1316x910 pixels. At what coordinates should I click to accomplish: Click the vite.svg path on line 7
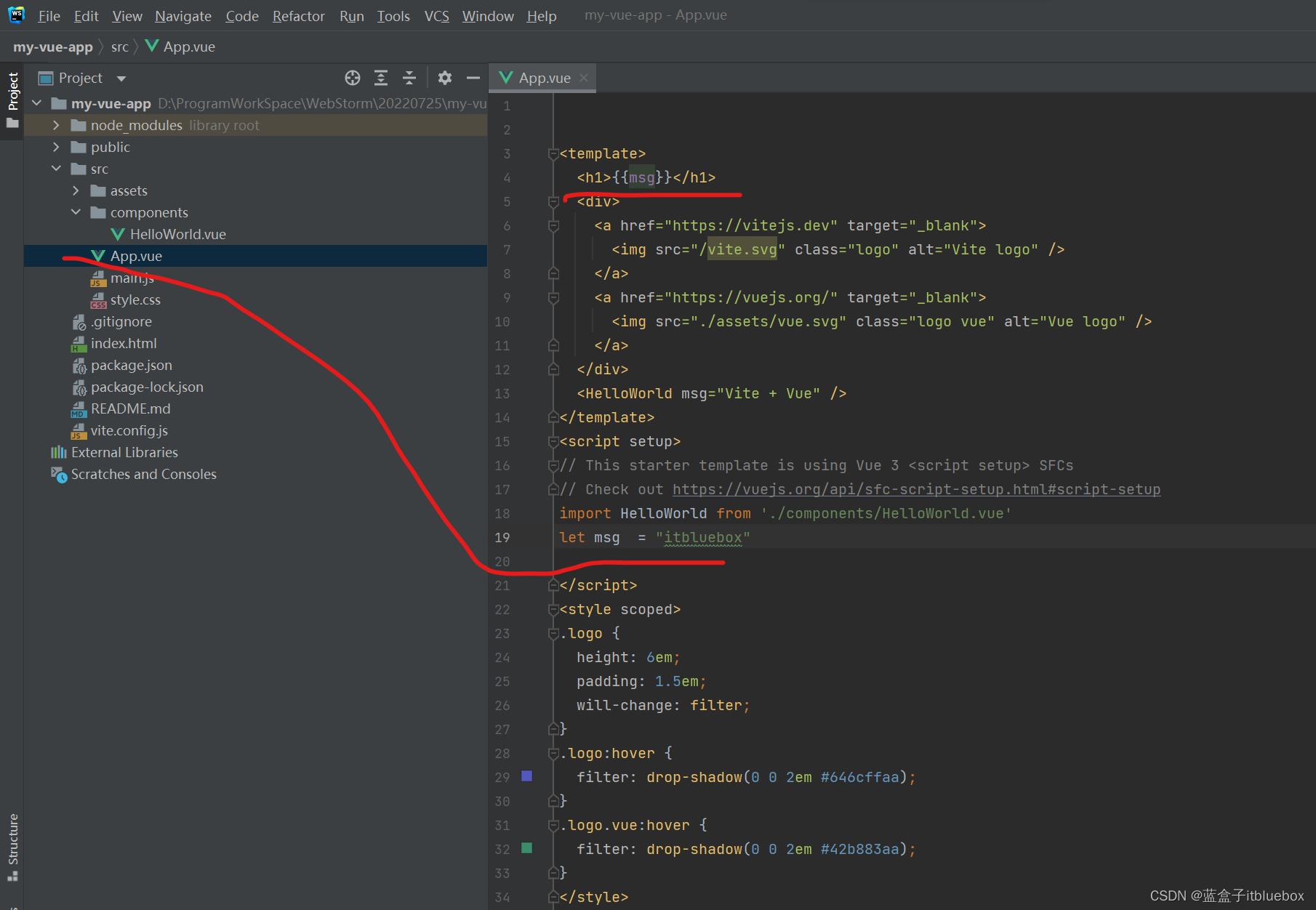(x=742, y=249)
